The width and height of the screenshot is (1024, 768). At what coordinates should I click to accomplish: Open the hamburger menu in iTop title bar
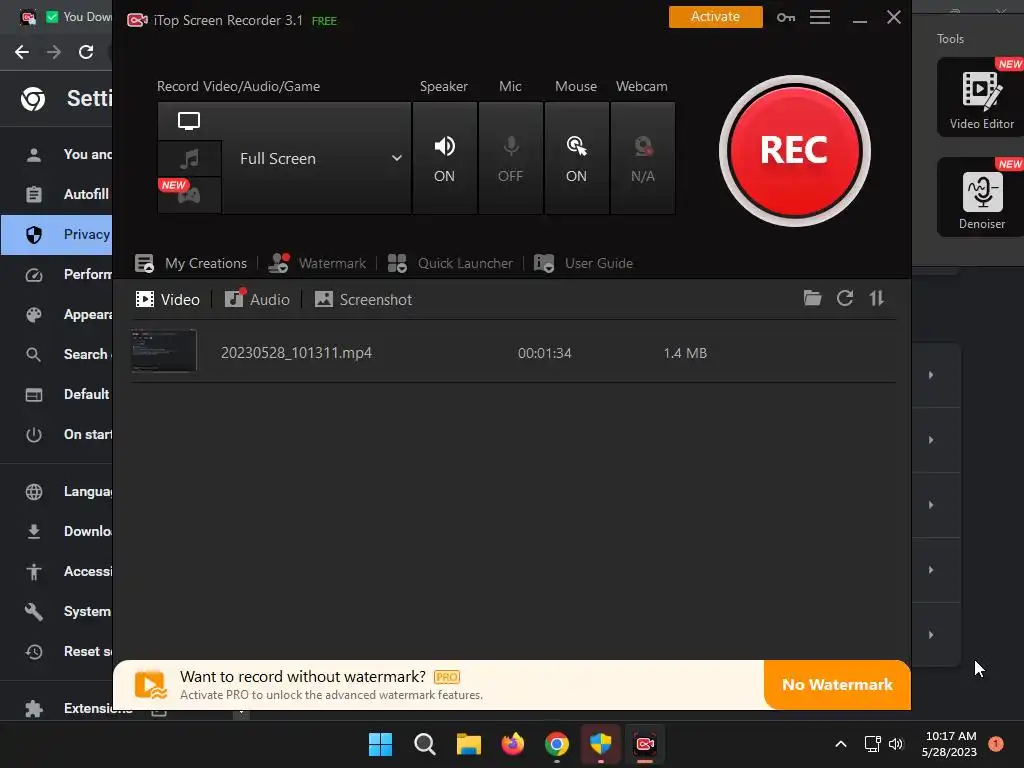(x=820, y=18)
